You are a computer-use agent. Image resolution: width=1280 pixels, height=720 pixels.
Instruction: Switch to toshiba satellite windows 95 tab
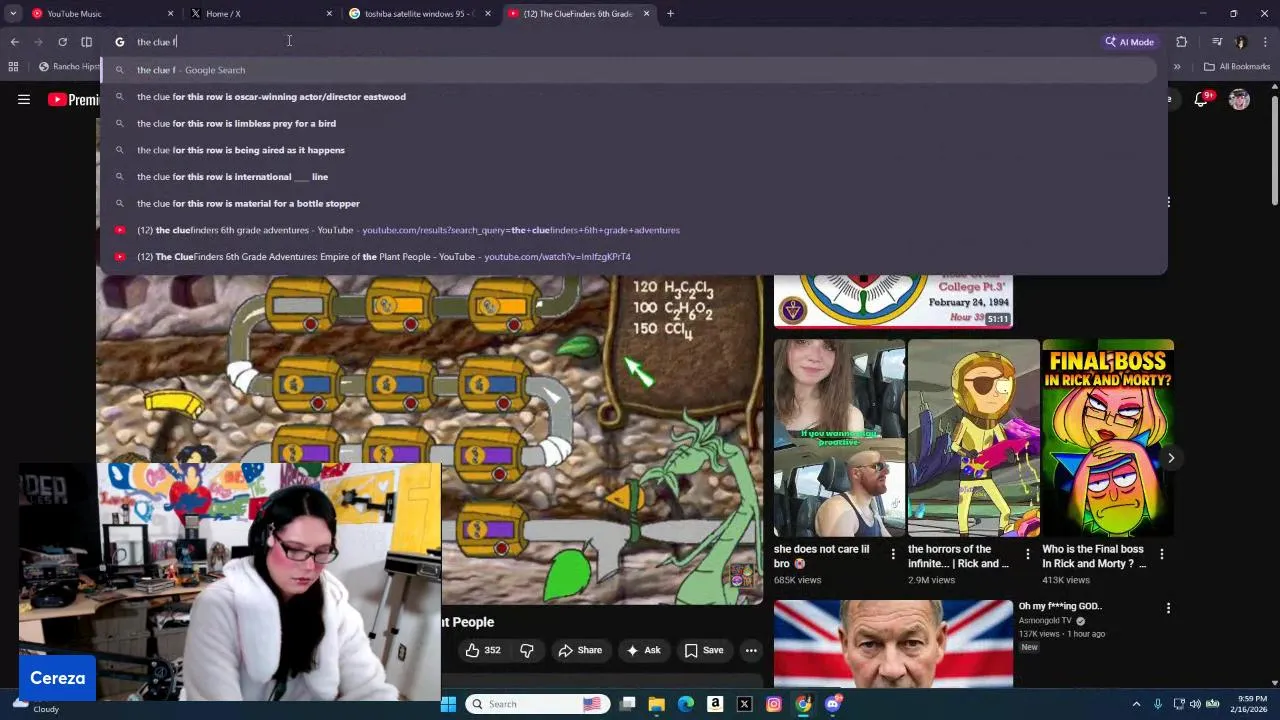pos(418,13)
